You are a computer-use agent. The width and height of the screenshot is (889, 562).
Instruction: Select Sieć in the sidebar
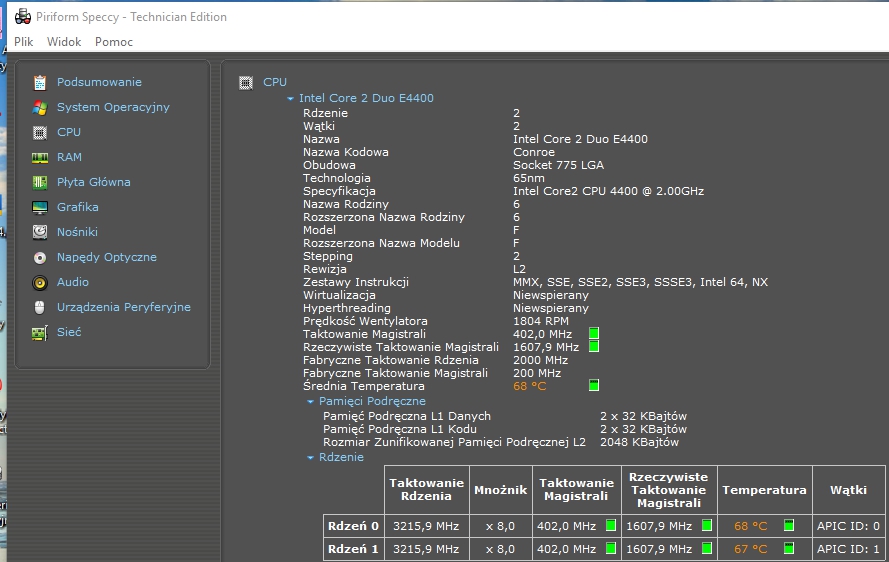[69, 332]
